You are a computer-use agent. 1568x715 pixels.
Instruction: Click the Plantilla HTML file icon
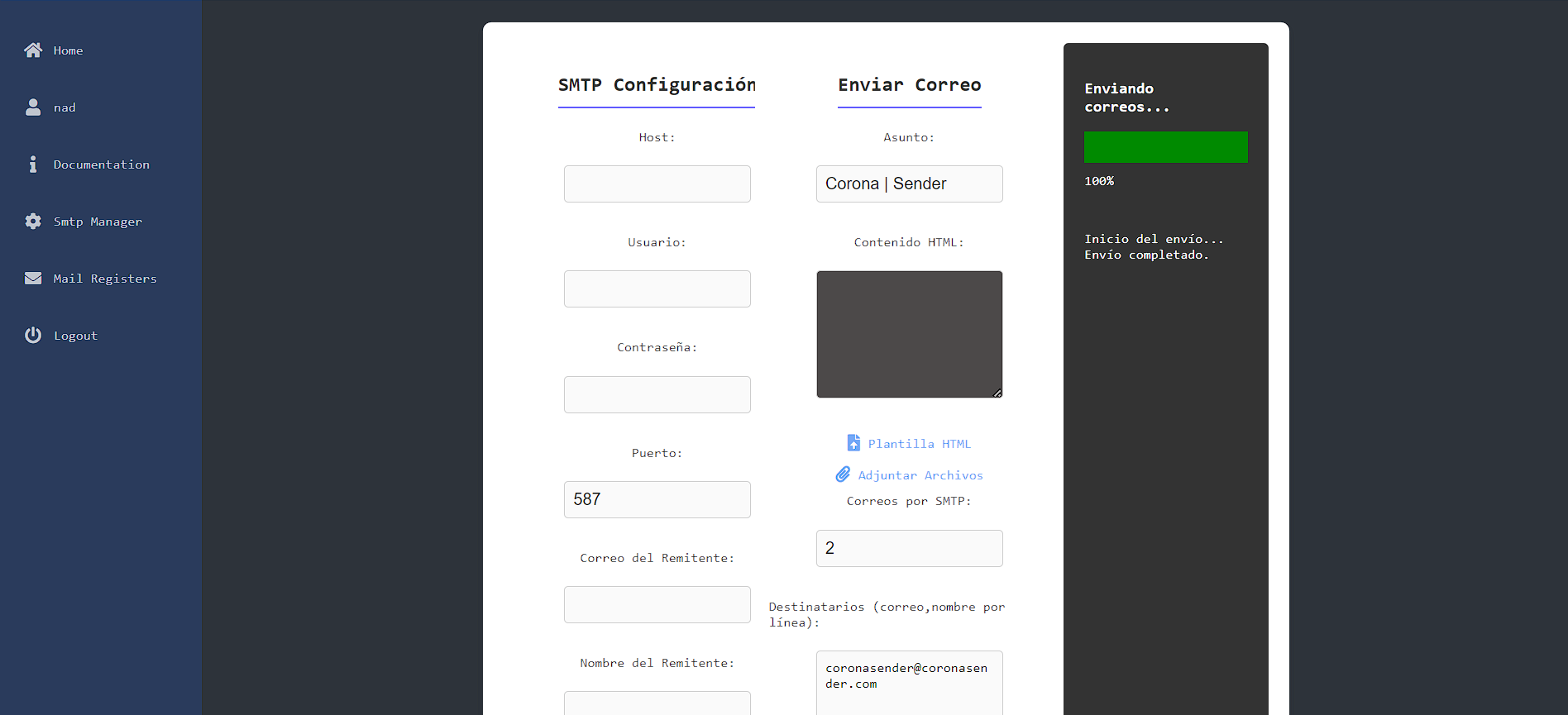pos(853,443)
